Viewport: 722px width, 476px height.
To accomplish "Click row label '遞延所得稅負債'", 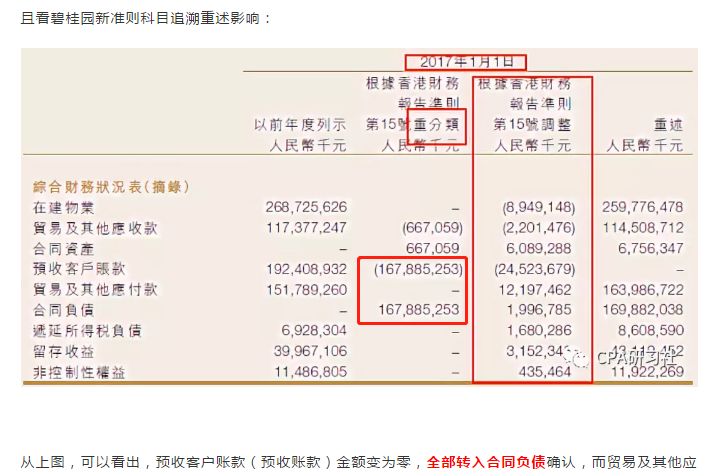I will [87, 331].
